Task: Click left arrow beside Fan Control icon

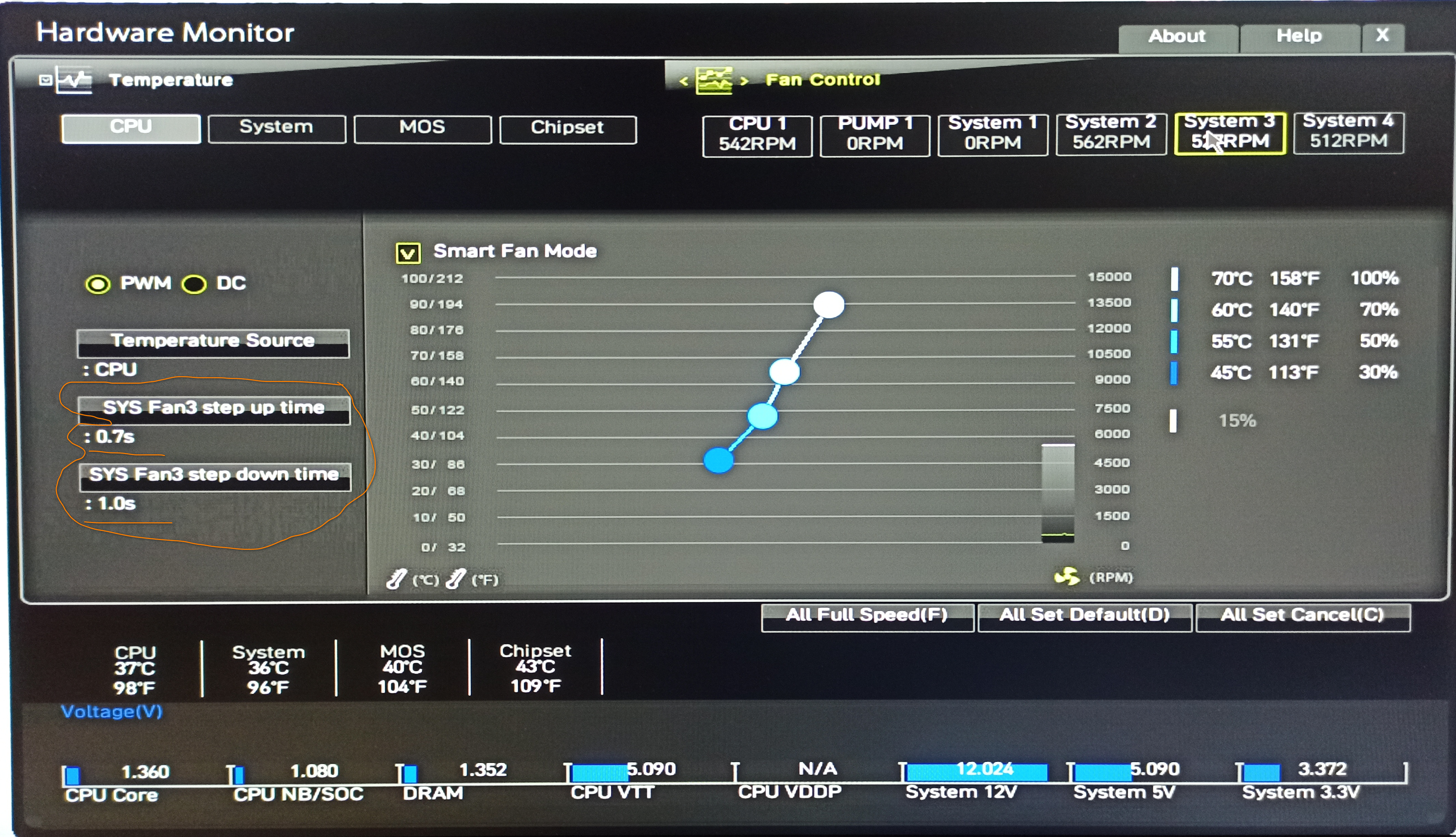Action: pyautogui.click(x=683, y=81)
